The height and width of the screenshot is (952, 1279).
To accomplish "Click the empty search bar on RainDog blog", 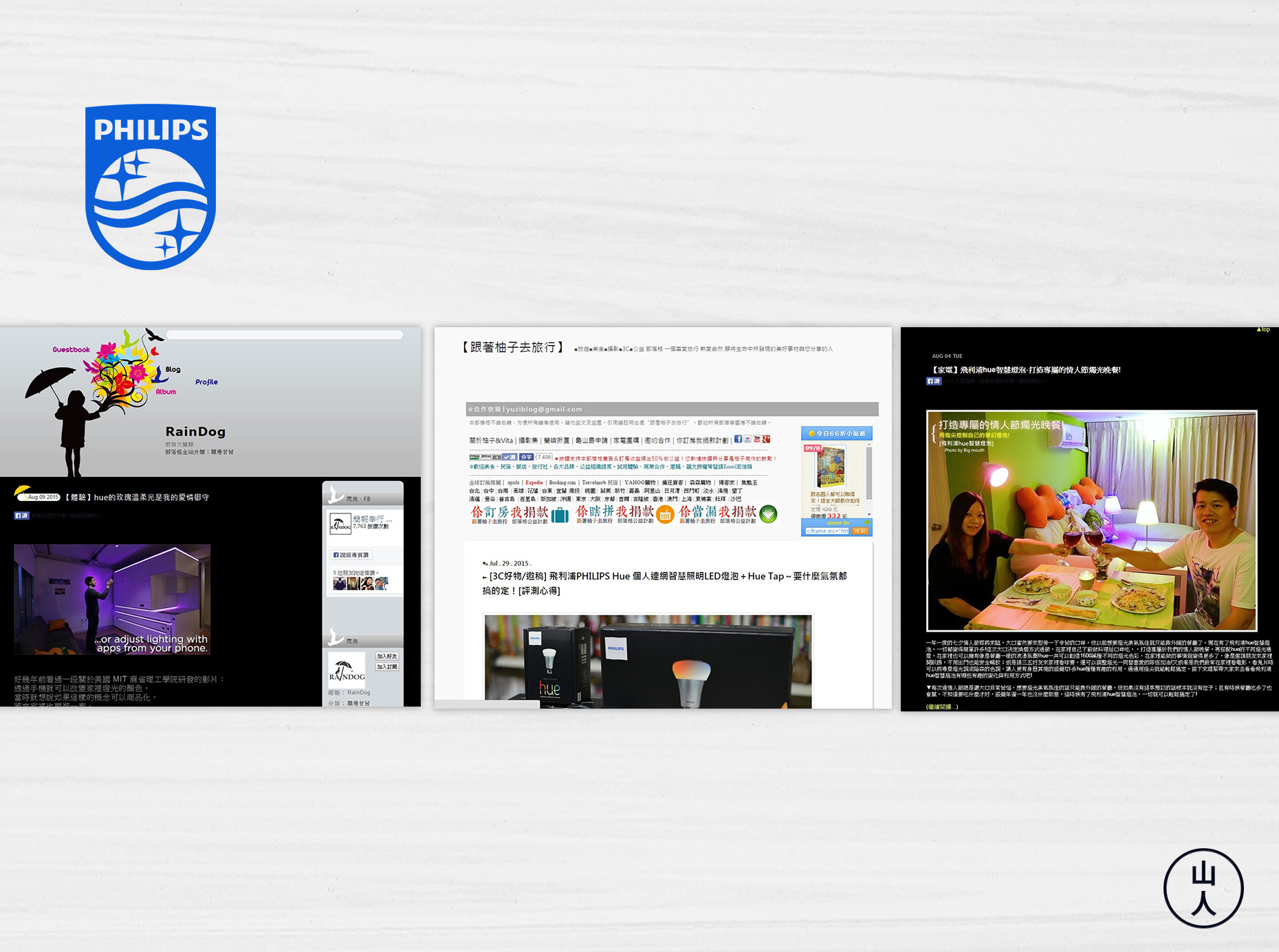I will point(285,335).
